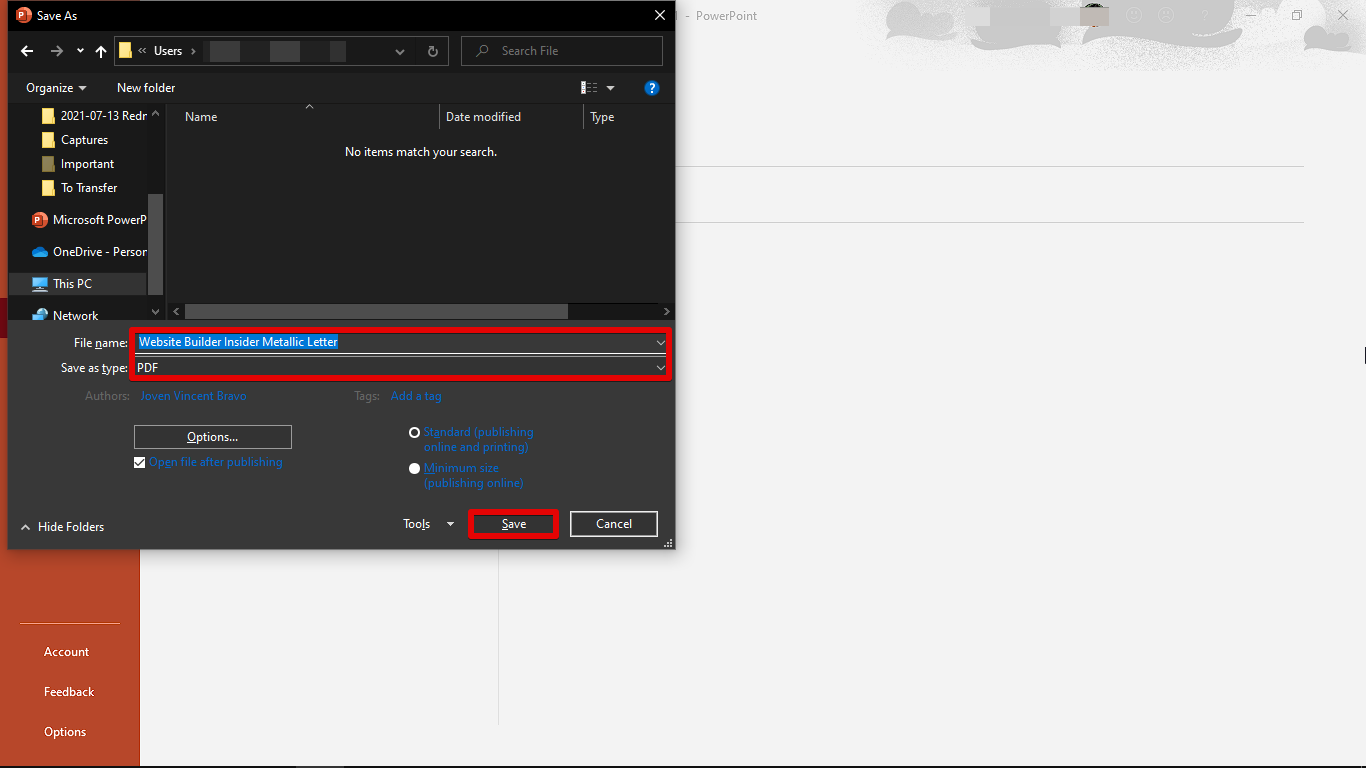Add a tag to the file
The image size is (1366, 768).
(416, 395)
